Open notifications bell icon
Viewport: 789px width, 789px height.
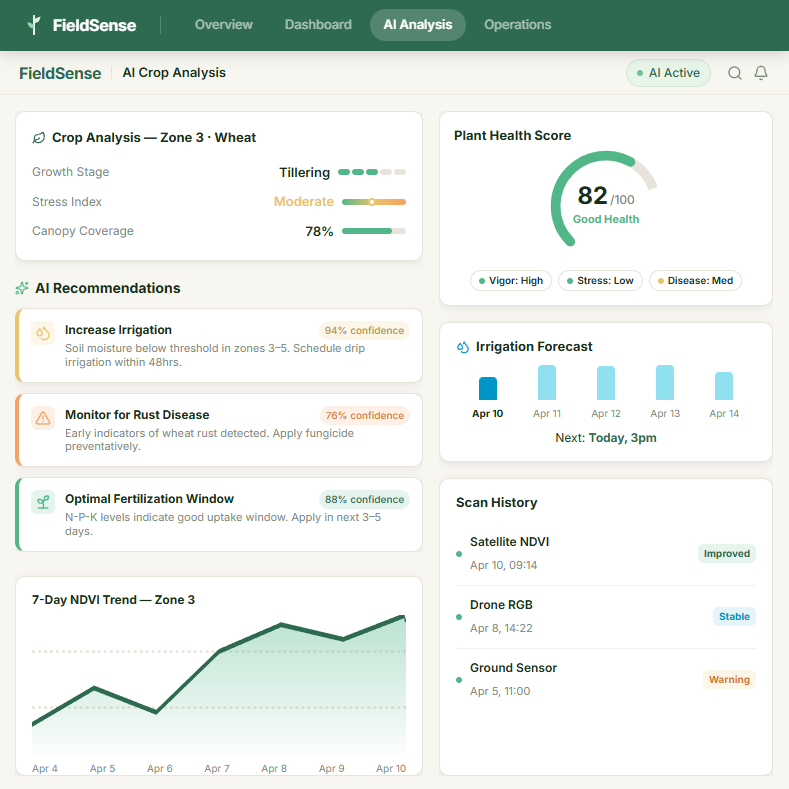(x=761, y=73)
